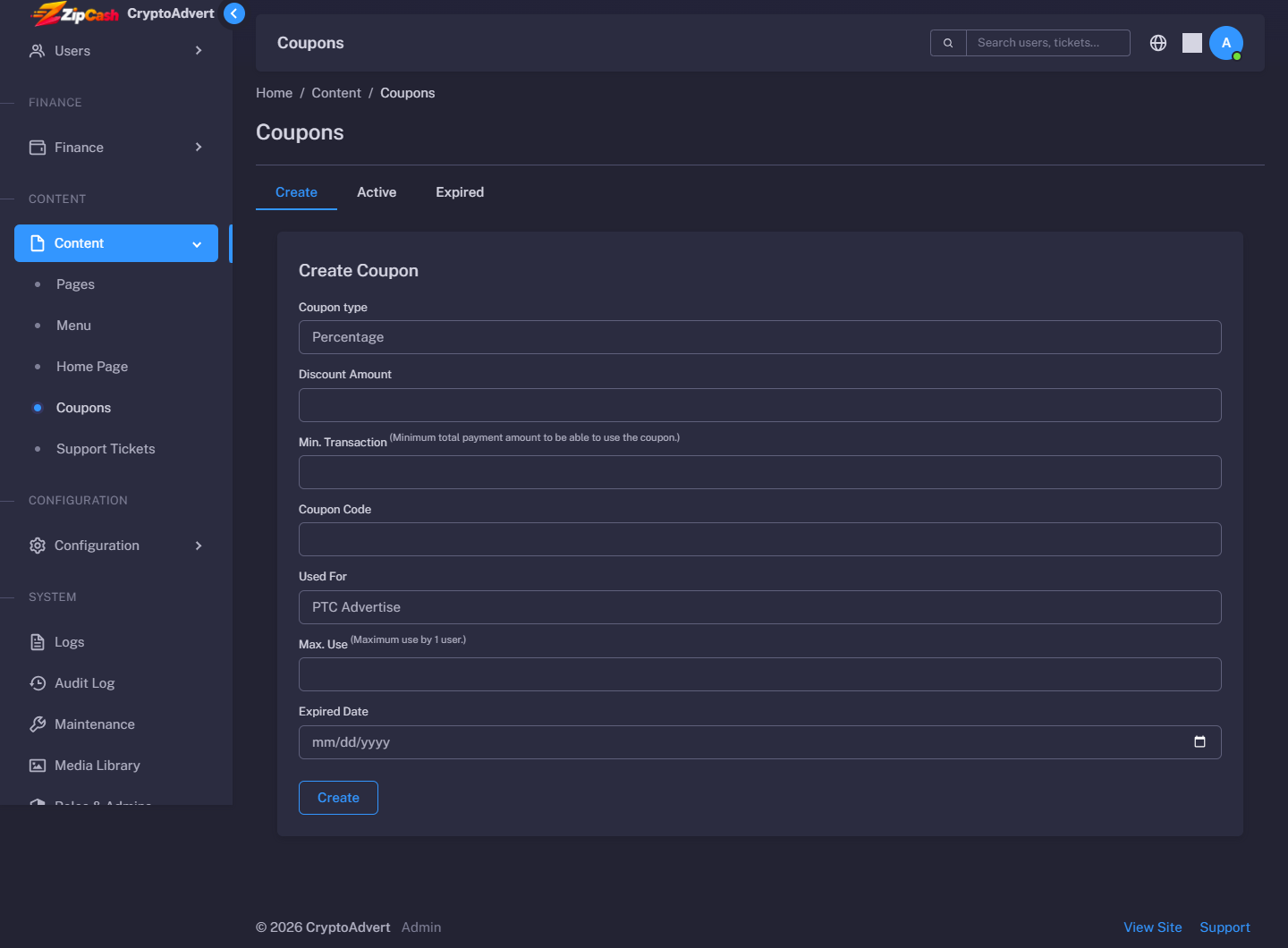The width and height of the screenshot is (1288, 948).
Task: Collapse the sidebar with the arrow button
Action: pos(233,13)
